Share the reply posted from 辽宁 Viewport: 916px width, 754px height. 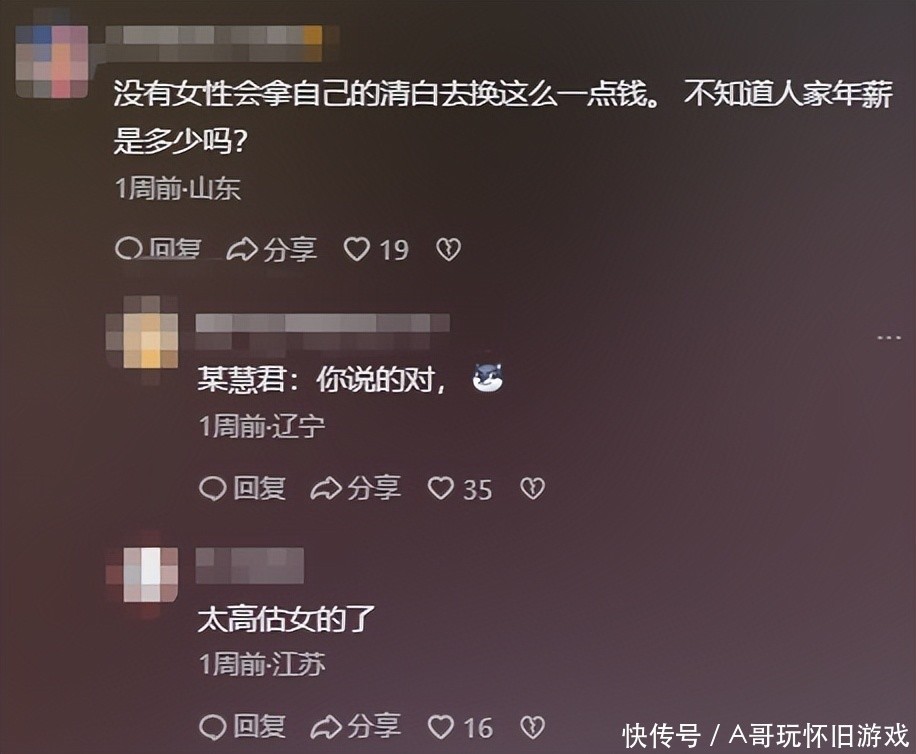355,488
